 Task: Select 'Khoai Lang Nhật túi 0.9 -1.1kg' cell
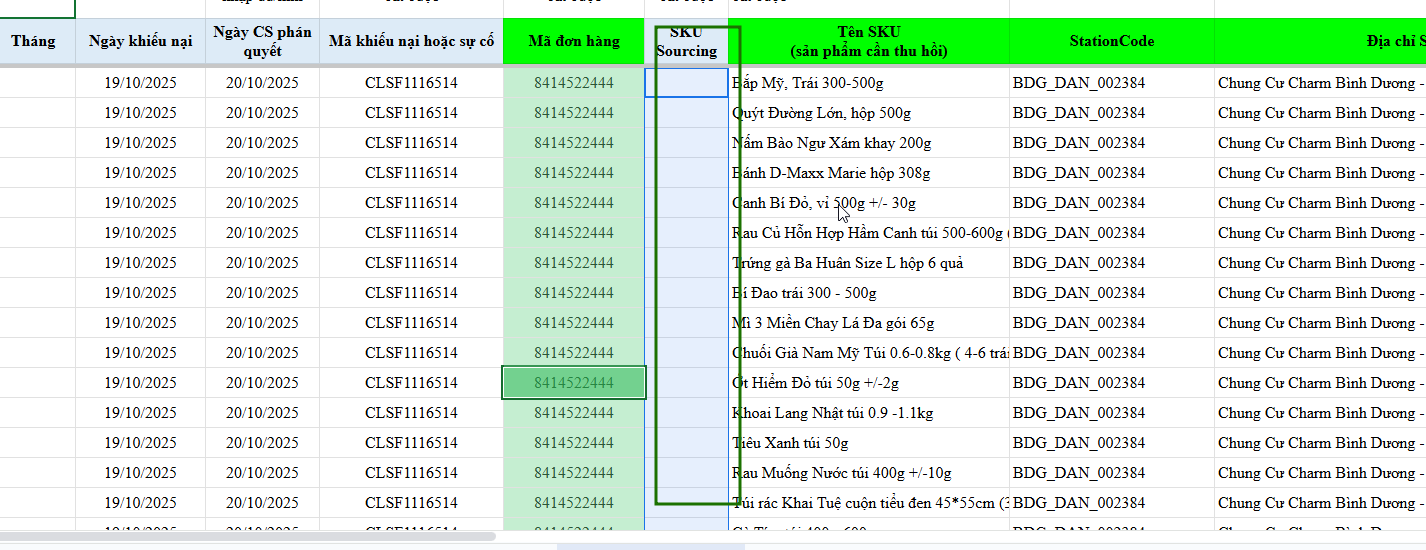pos(869,413)
